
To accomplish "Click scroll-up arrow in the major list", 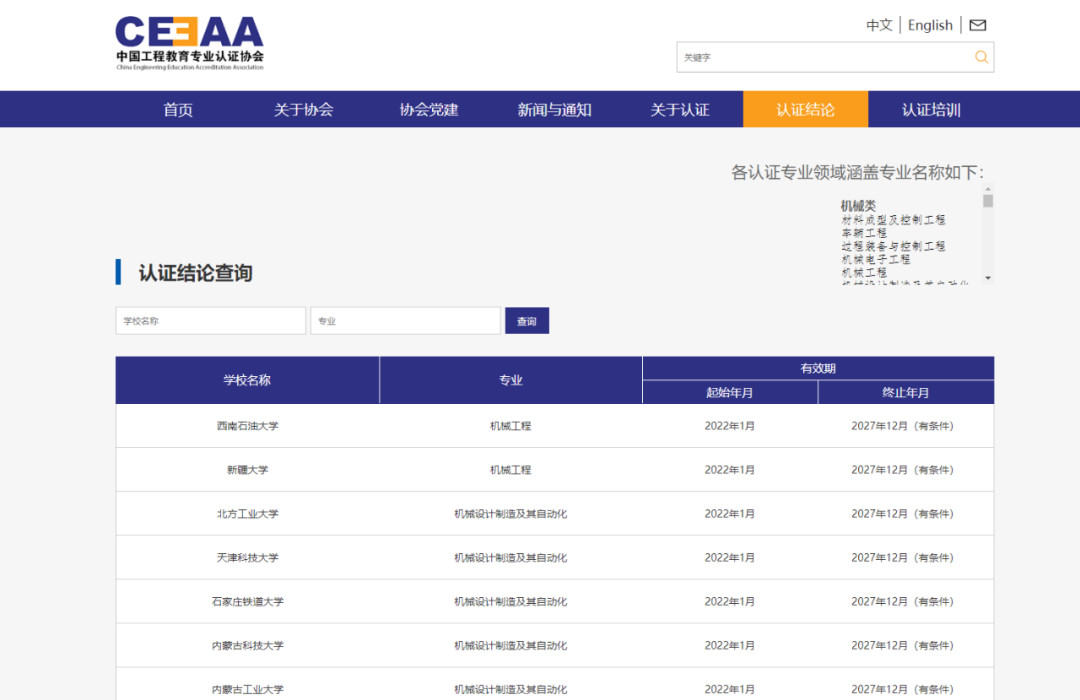I will 988,189.
